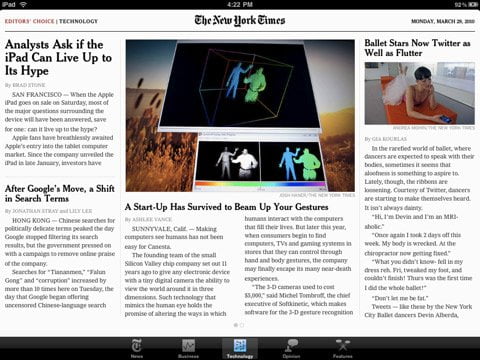Tap the clock in the status bar
The image size is (480, 360).
pyautogui.click(x=240, y=4)
